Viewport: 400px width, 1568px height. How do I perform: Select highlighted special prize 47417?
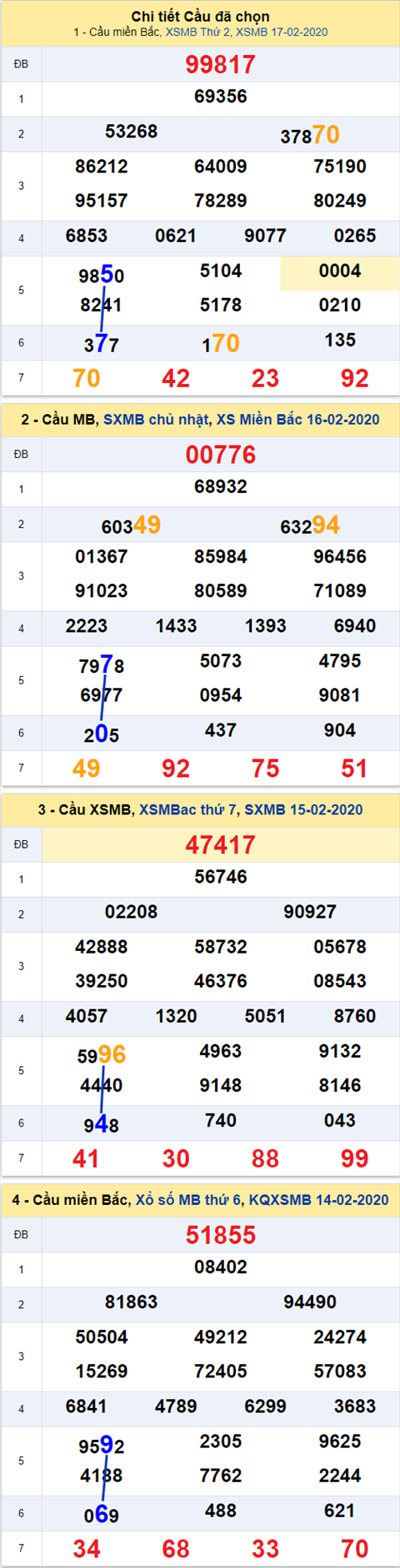[x=221, y=844]
